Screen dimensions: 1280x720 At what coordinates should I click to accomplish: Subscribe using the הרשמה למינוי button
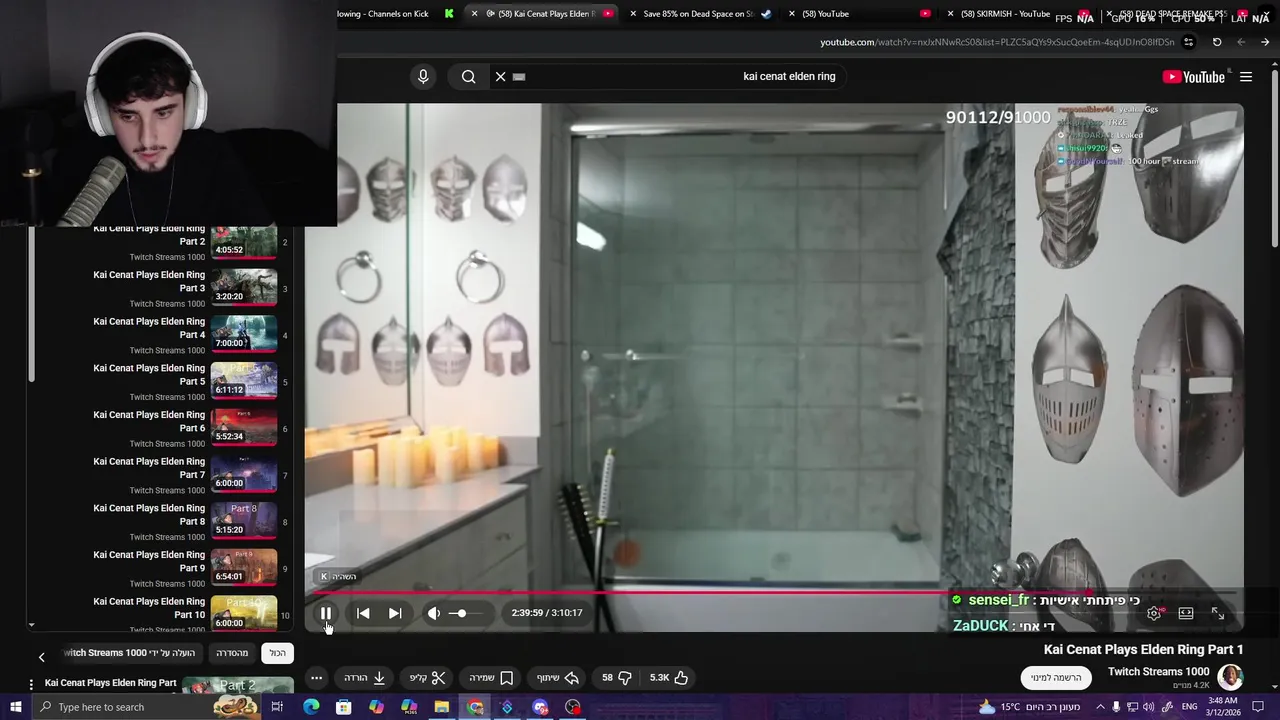1057,677
